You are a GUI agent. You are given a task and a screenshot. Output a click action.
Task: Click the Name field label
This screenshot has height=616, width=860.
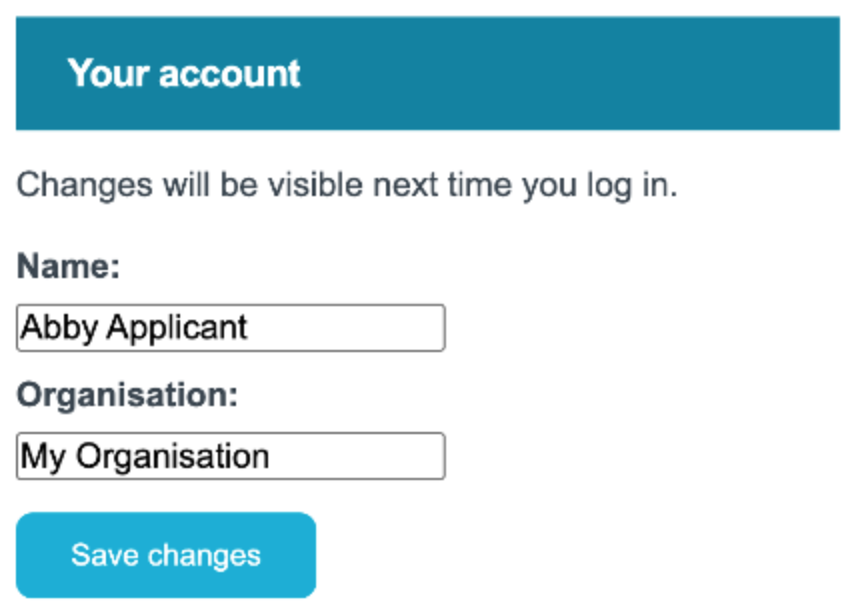tap(65, 266)
